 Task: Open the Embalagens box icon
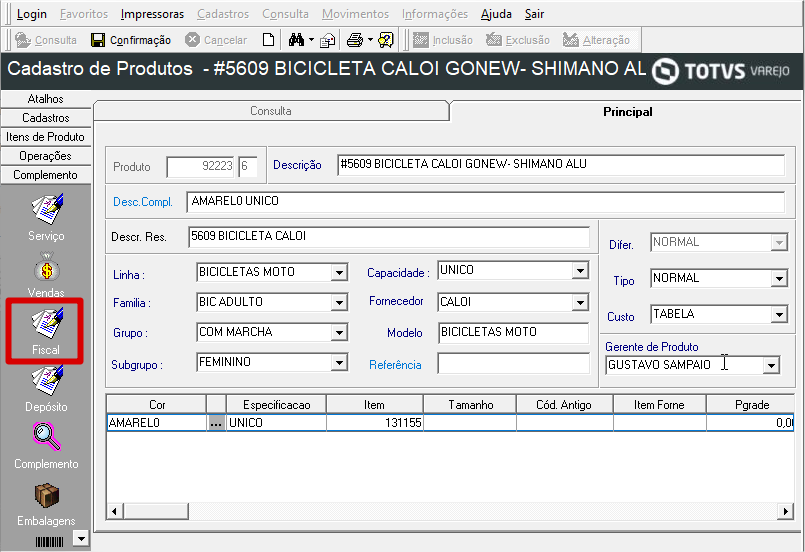point(47,495)
